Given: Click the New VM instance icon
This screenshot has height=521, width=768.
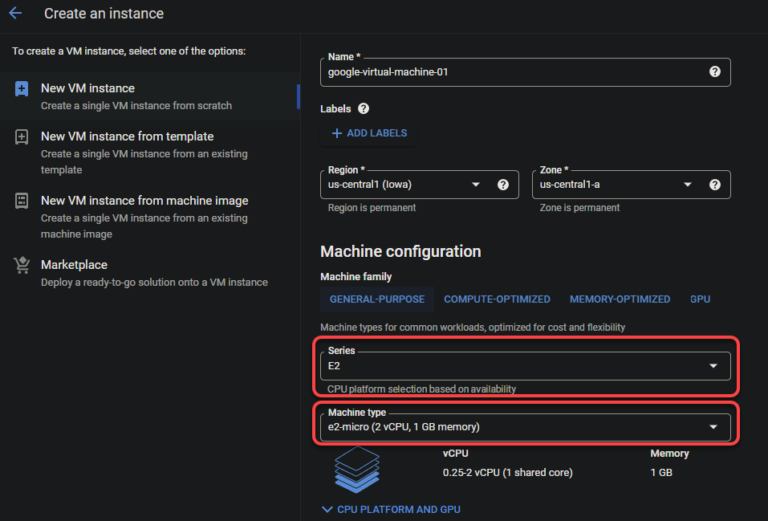Looking at the screenshot, I should (22, 89).
